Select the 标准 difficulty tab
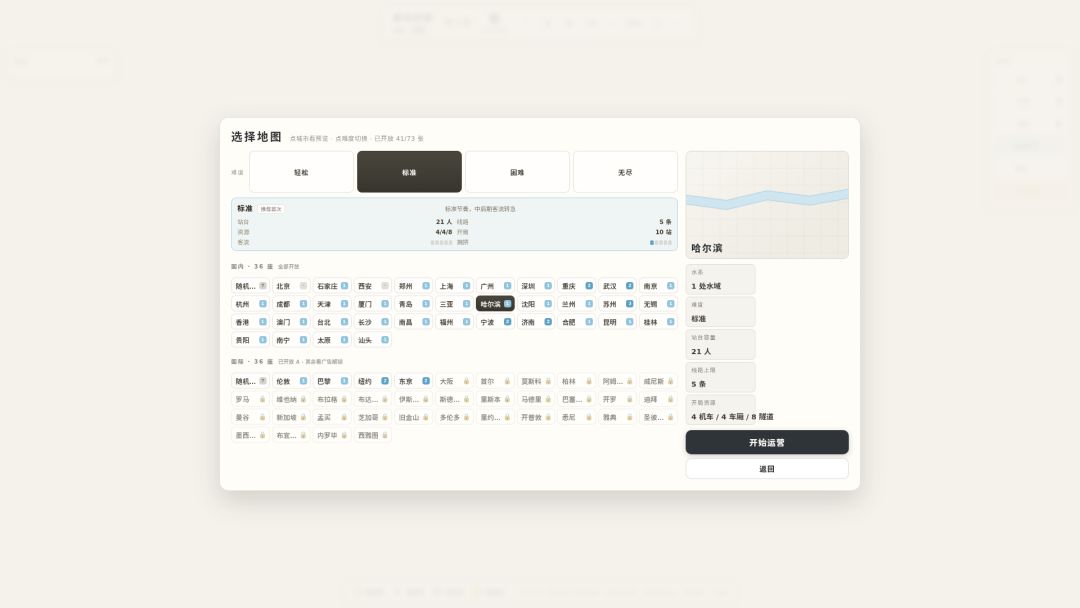Image resolution: width=1080 pixels, height=608 pixels. tap(409, 172)
